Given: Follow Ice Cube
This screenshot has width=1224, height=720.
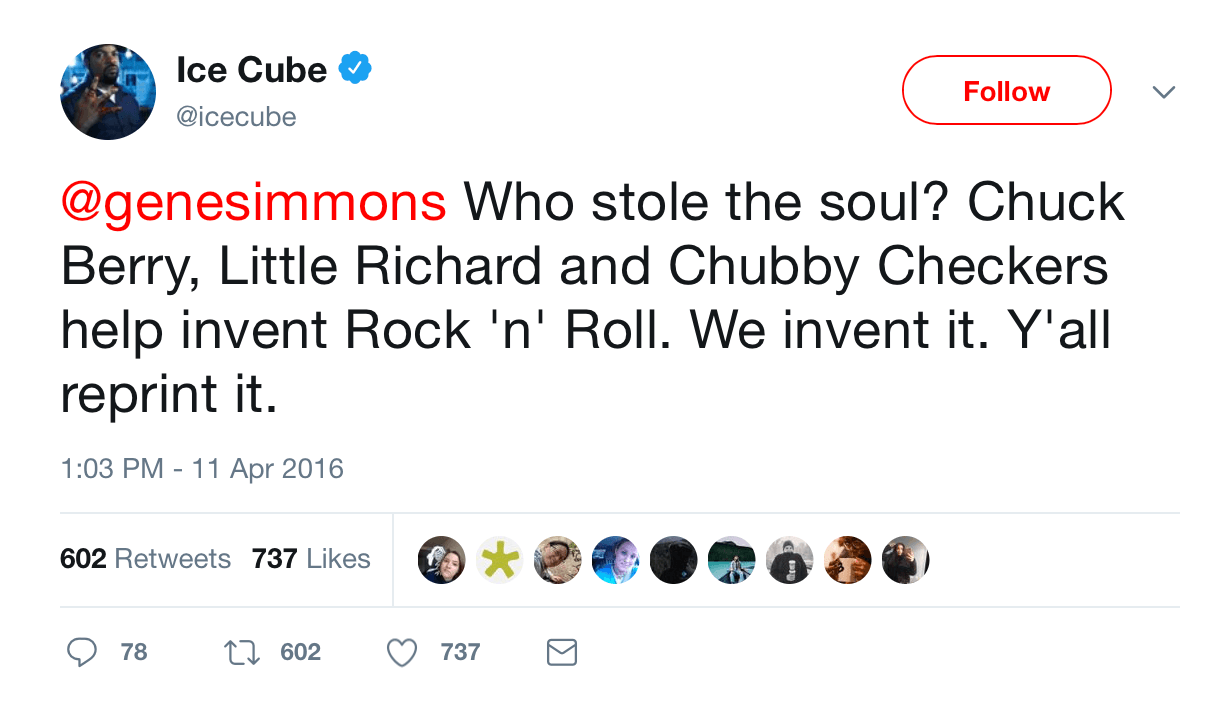Looking at the screenshot, I should pyautogui.click(x=1007, y=91).
